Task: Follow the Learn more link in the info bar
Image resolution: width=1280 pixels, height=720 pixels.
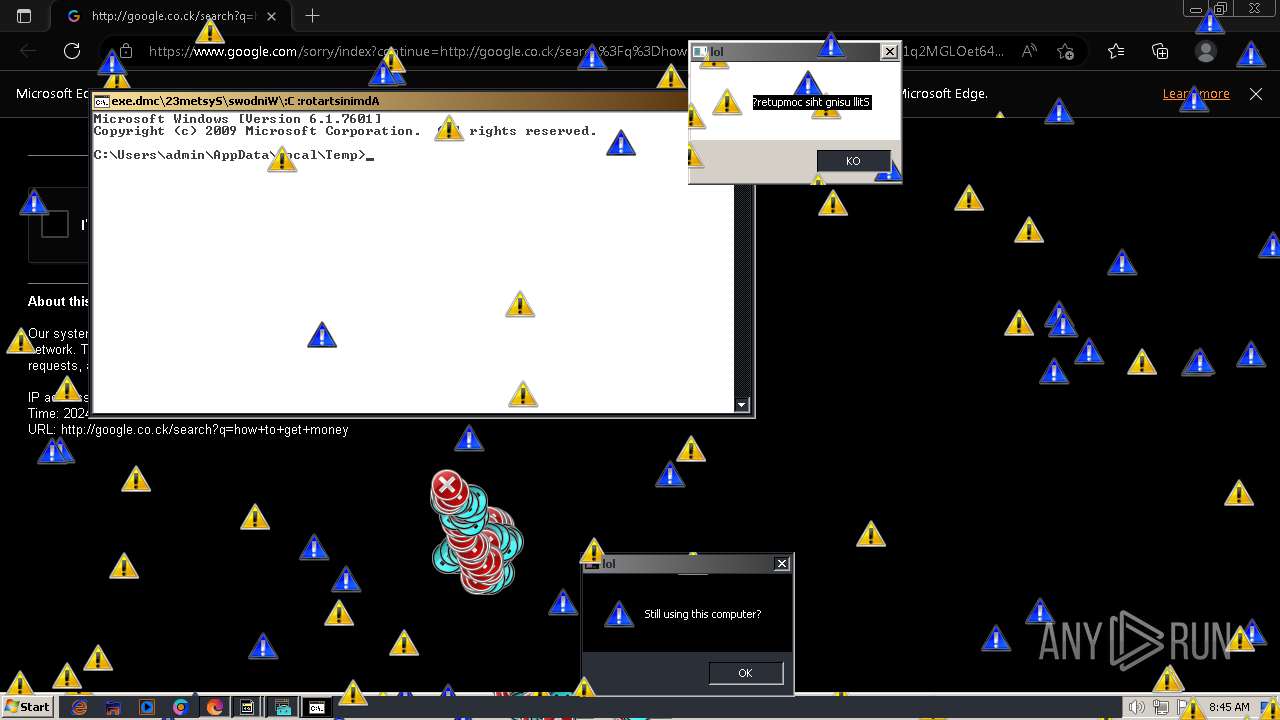Action: pos(1196,94)
